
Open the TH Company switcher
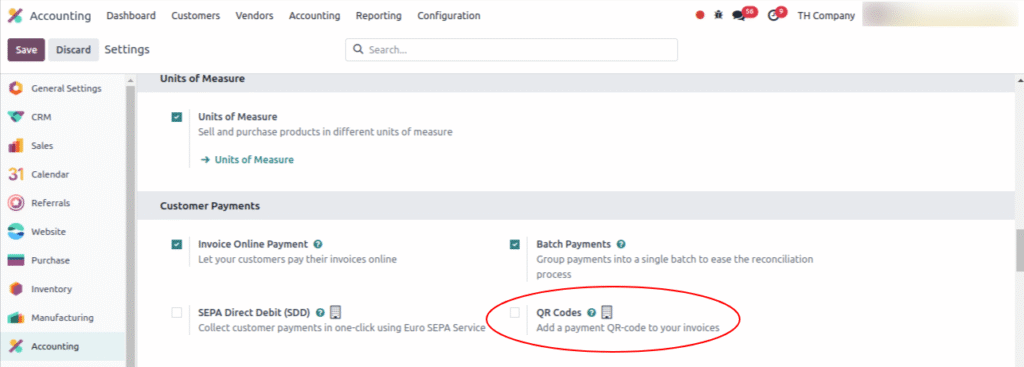point(826,16)
